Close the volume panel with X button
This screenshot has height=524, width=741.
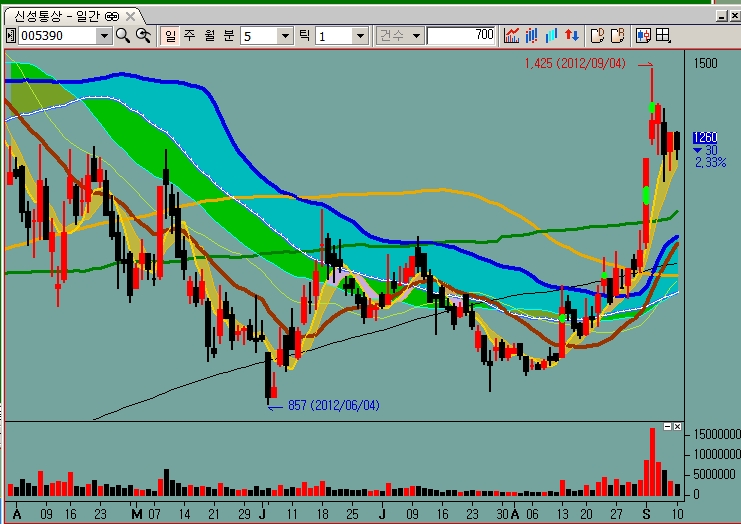pos(677,427)
